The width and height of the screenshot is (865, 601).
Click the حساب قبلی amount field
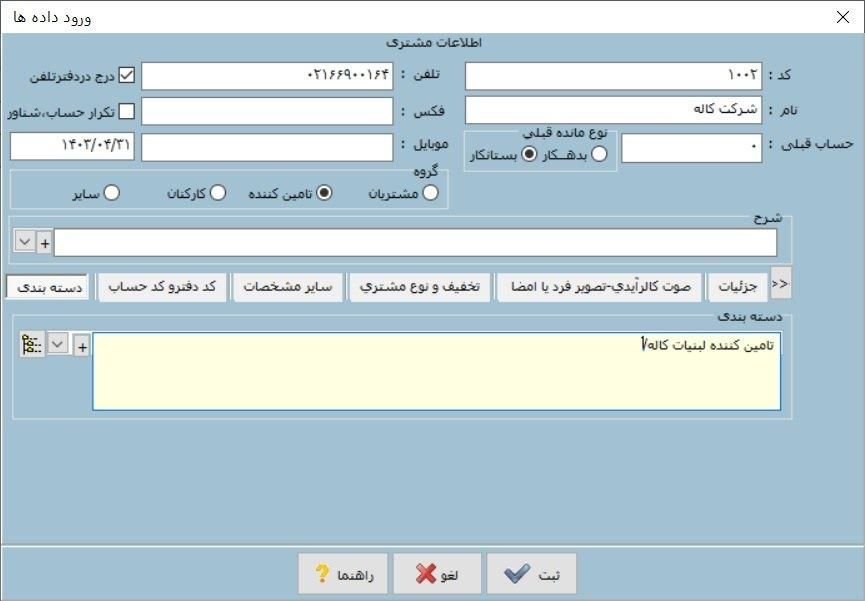point(692,148)
